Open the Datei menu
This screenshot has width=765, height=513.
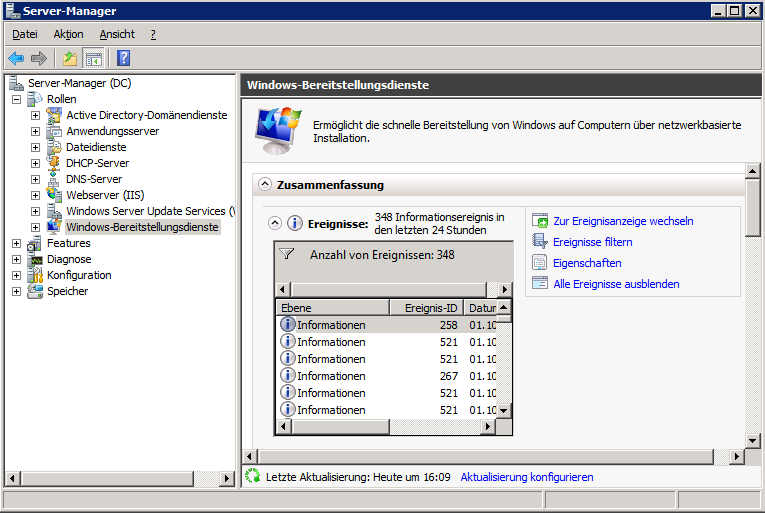25,34
